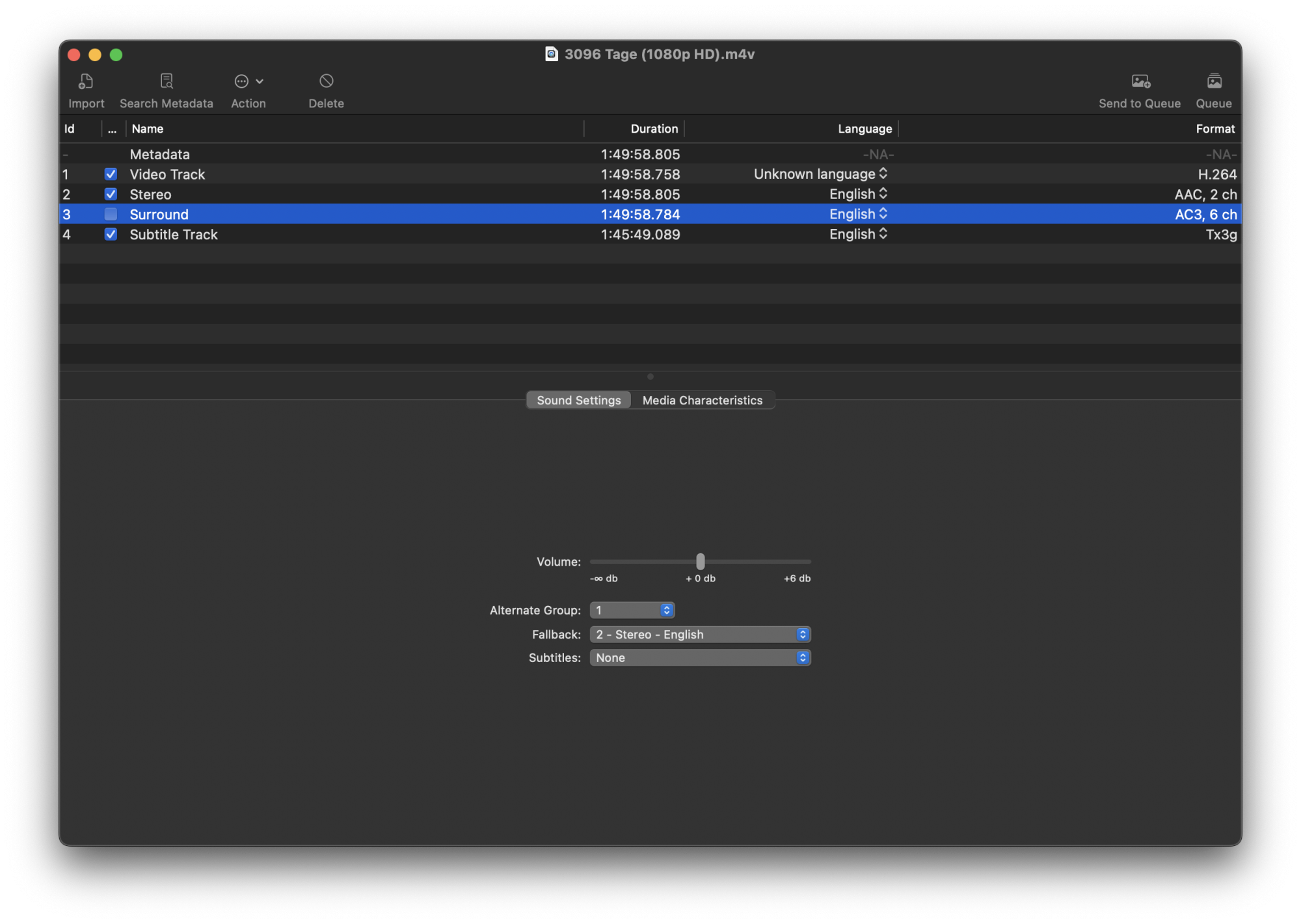Click the Send to Queue icon
The image size is (1301, 924).
tap(1140, 82)
